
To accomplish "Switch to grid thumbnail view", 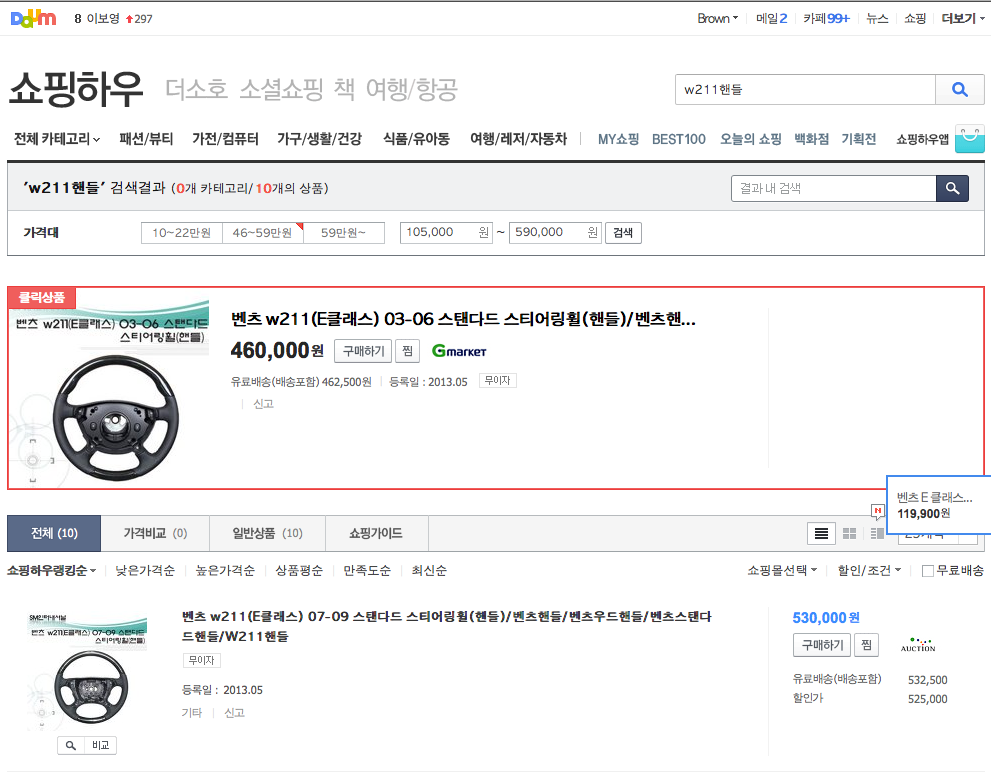I will (849, 534).
